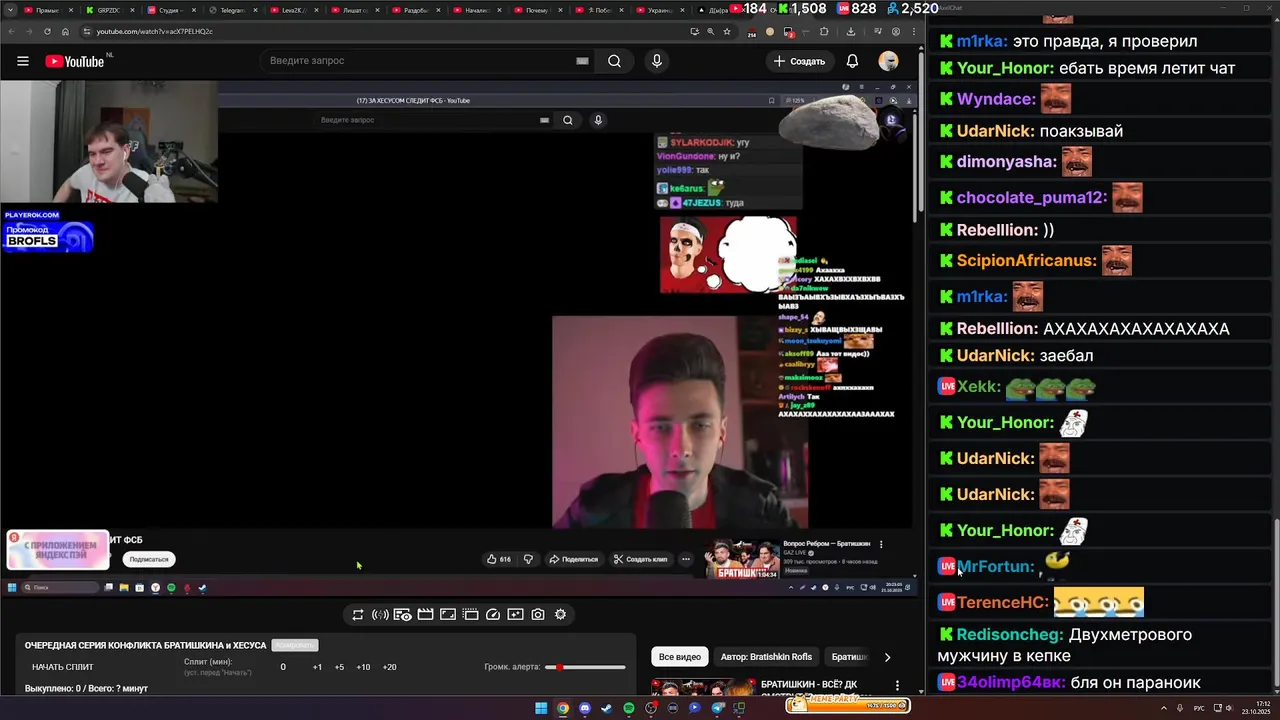Open Spotify from the Windows taskbar
This screenshot has width=1280, height=720.
[x=628, y=708]
